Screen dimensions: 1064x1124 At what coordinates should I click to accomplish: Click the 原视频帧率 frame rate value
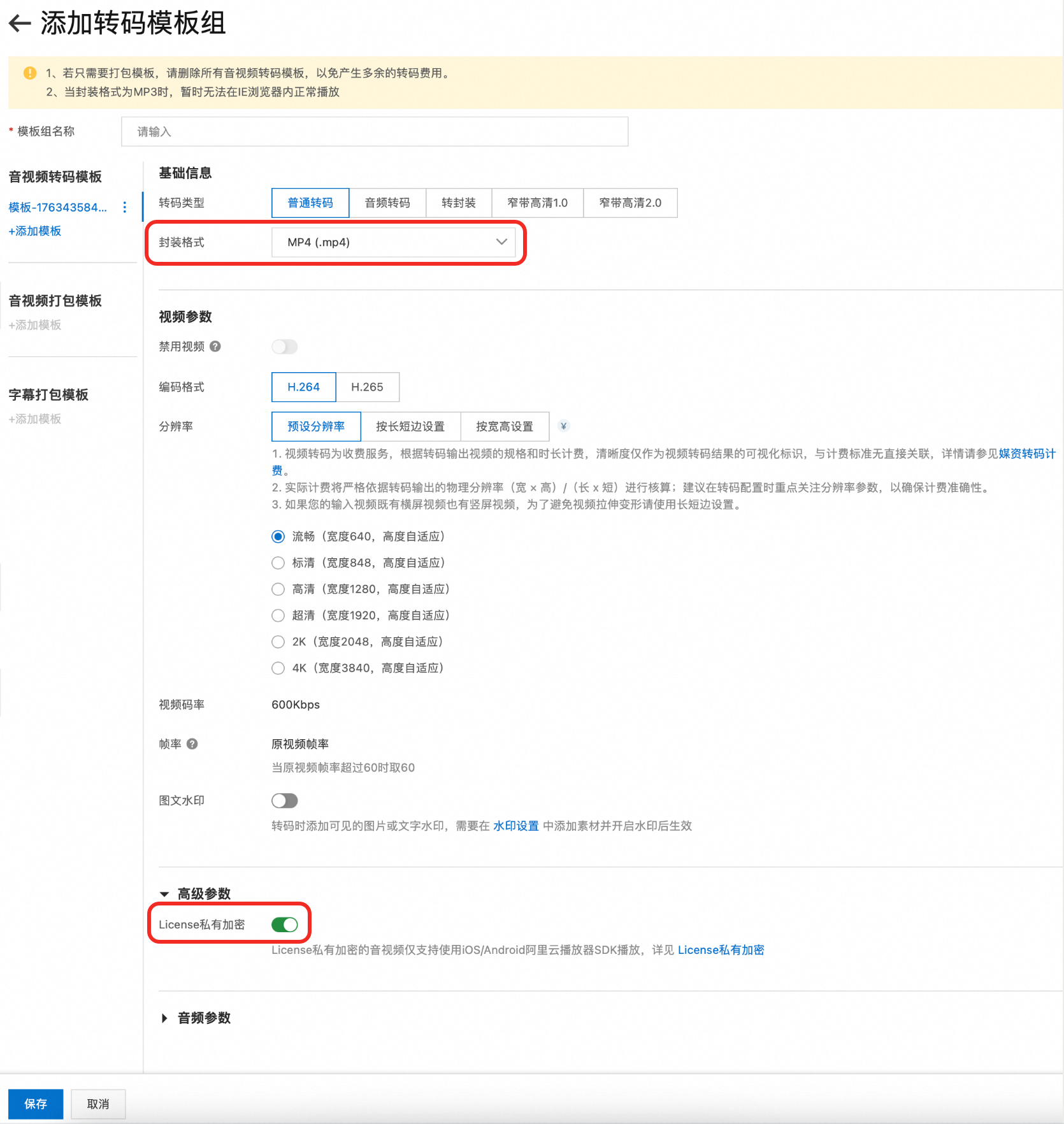(300, 744)
